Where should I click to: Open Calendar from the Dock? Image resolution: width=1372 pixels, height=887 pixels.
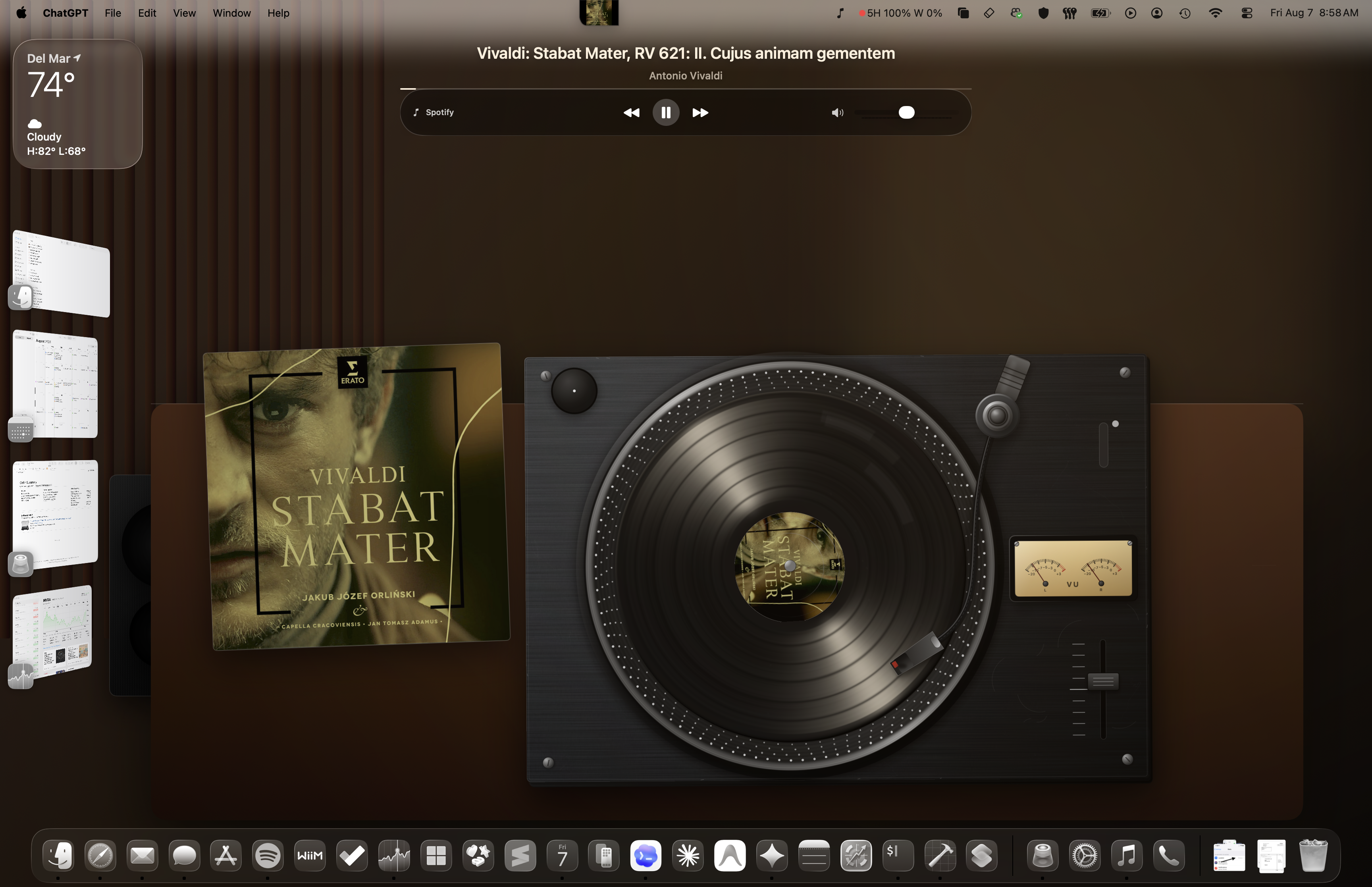pyautogui.click(x=562, y=855)
